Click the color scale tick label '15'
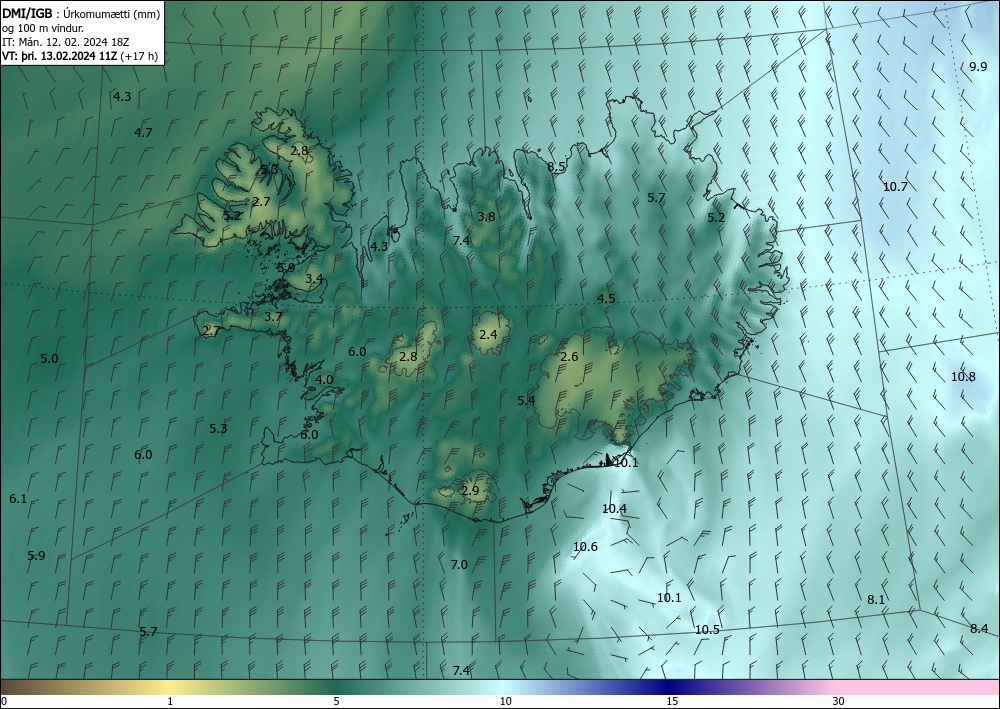The image size is (1000, 709). (x=672, y=701)
